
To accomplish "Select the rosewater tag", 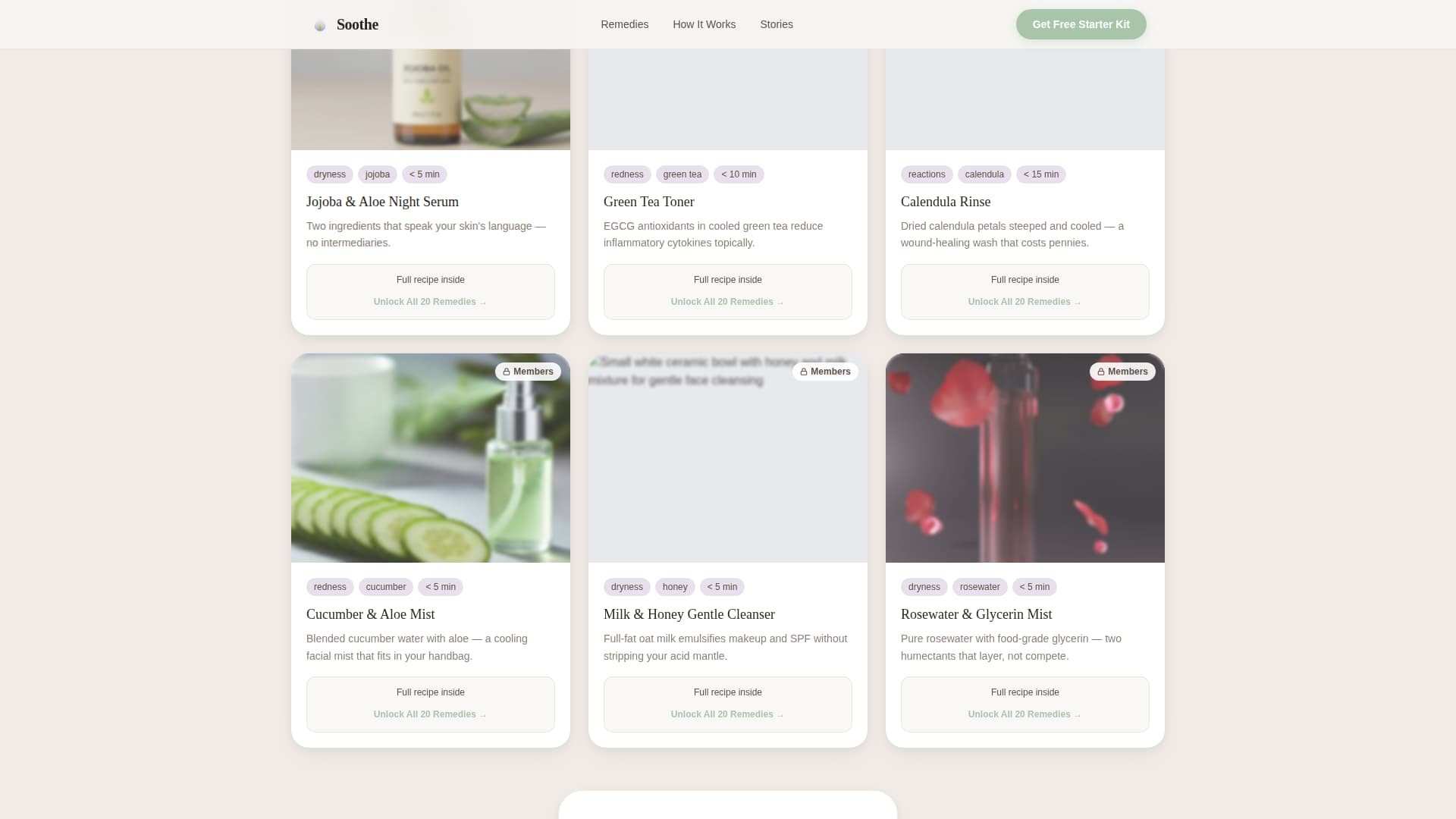I will (x=980, y=587).
